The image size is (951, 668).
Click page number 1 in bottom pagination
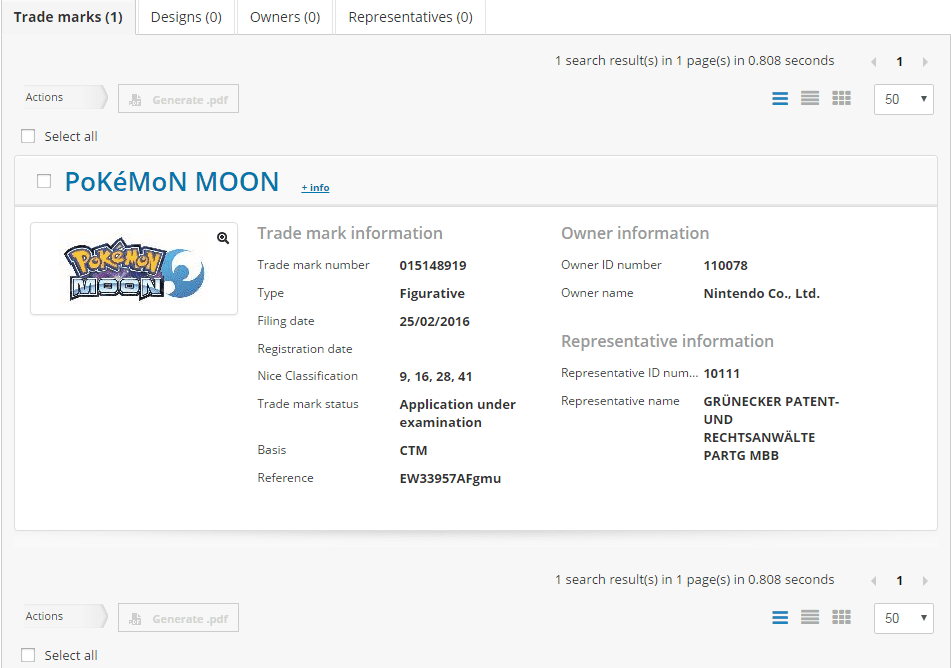(x=899, y=580)
